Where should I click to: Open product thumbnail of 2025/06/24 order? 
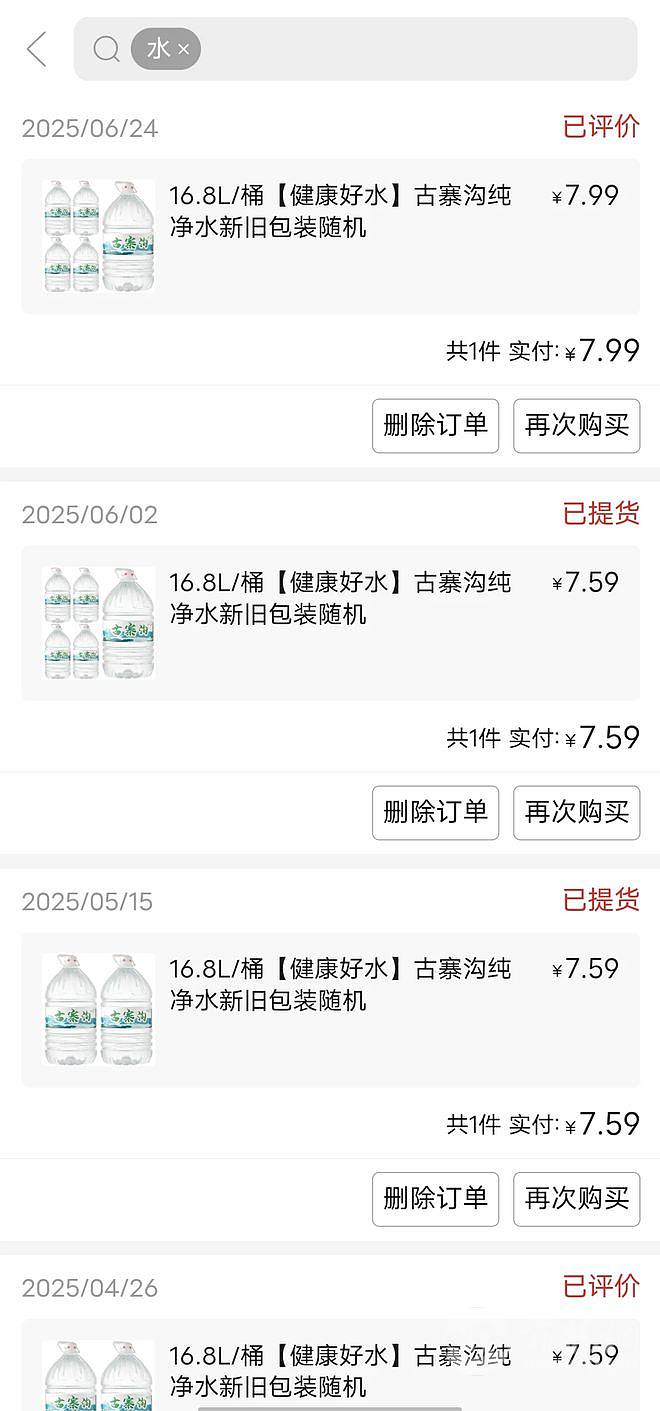point(99,236)
